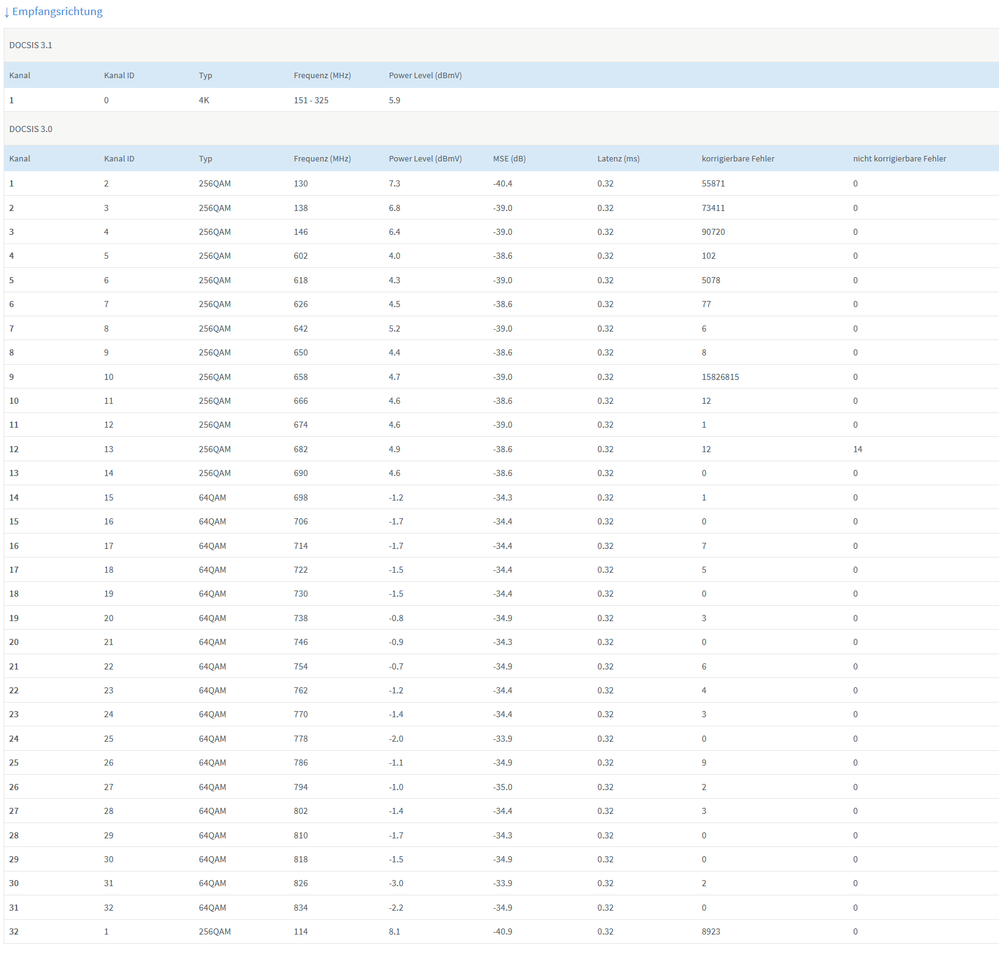The height and width of the screenshot is (957, 999).
Task: Select the DOCSIS 3.0 section header
Action: [x=31, y=128]
